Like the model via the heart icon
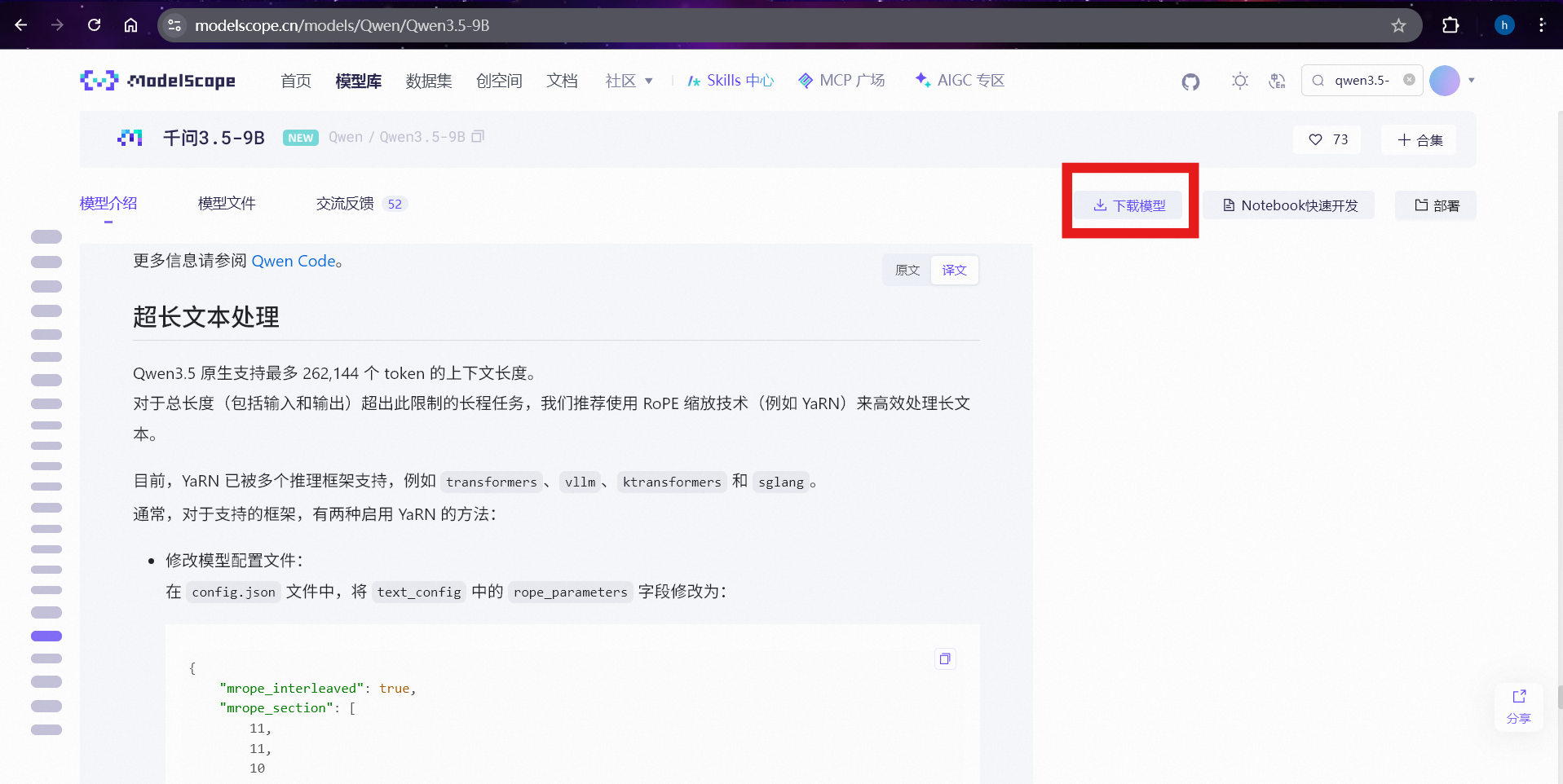 (x=1314, y=139)
